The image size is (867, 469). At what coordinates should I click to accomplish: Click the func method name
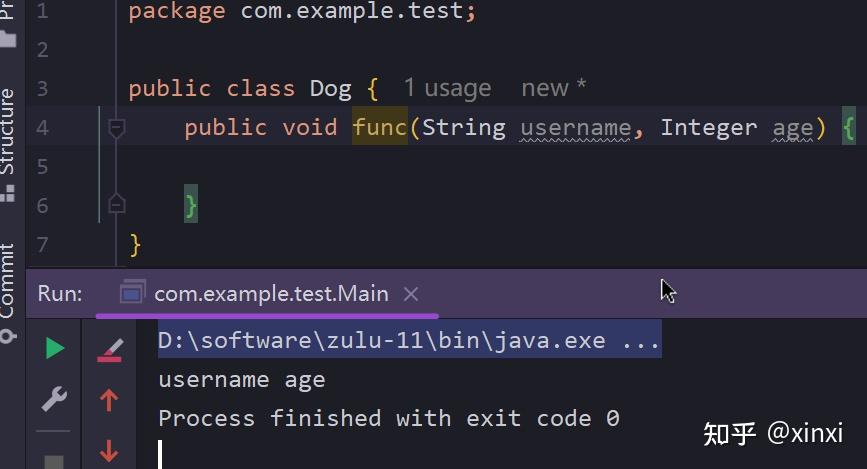(x=379, y=127)
